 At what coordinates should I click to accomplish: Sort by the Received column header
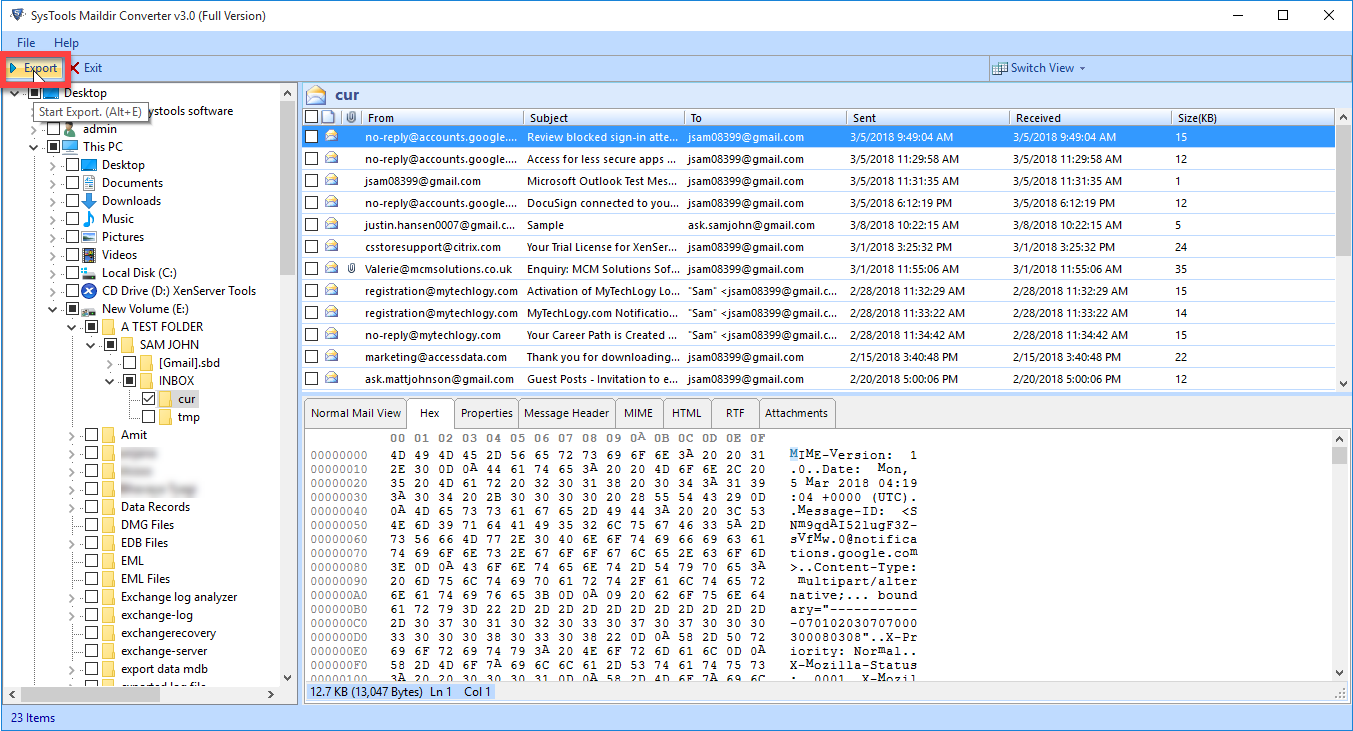(x=1090, y=118)
